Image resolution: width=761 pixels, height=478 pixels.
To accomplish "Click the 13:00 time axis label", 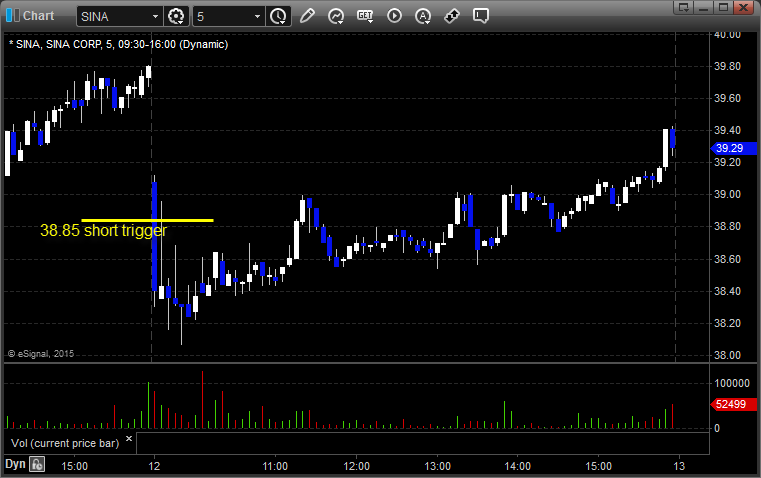I will tap(438, 466).
